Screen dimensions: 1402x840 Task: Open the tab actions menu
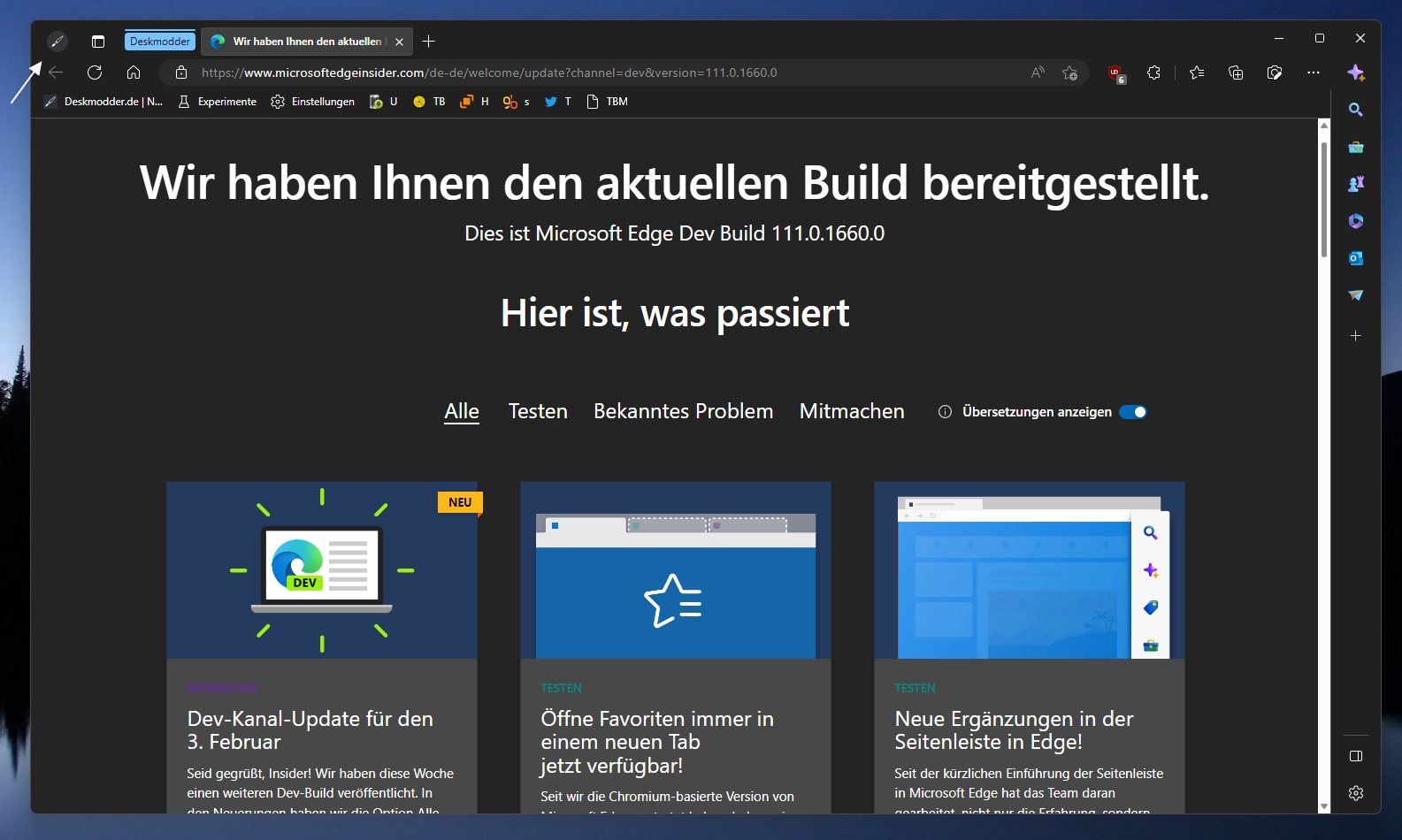point(98,42)
